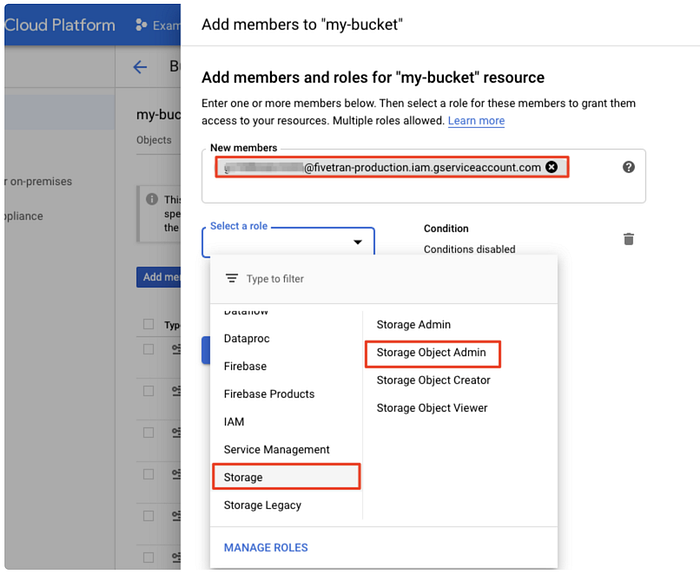Pick the Storage Object Admin role
700x576 pixels.
(431, 352)
